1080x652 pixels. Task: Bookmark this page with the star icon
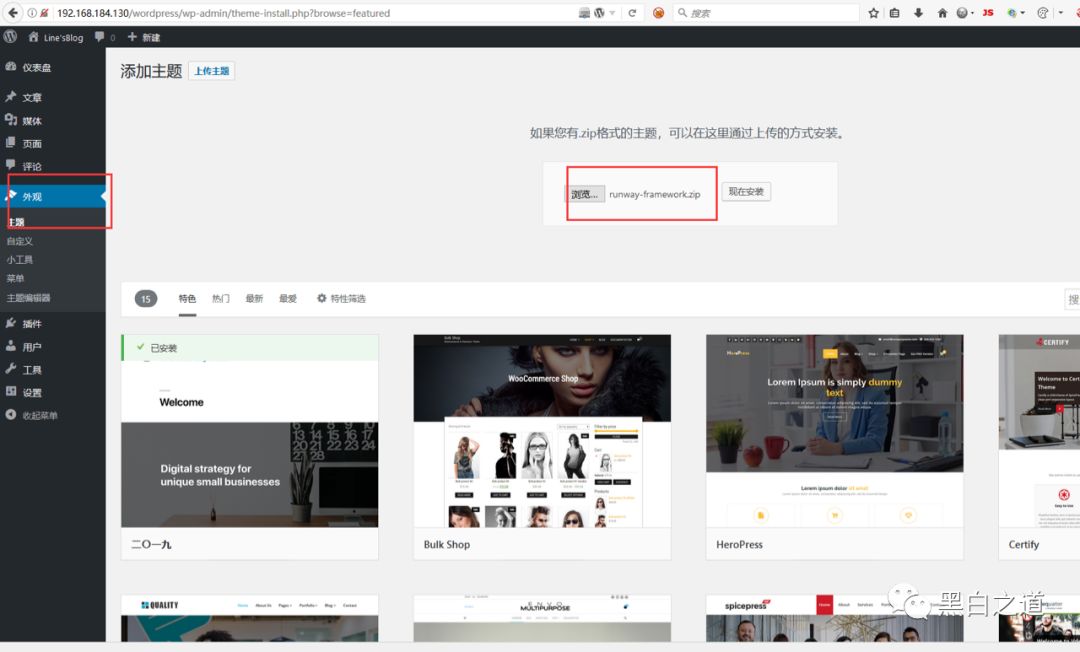[x=873, y=13]
